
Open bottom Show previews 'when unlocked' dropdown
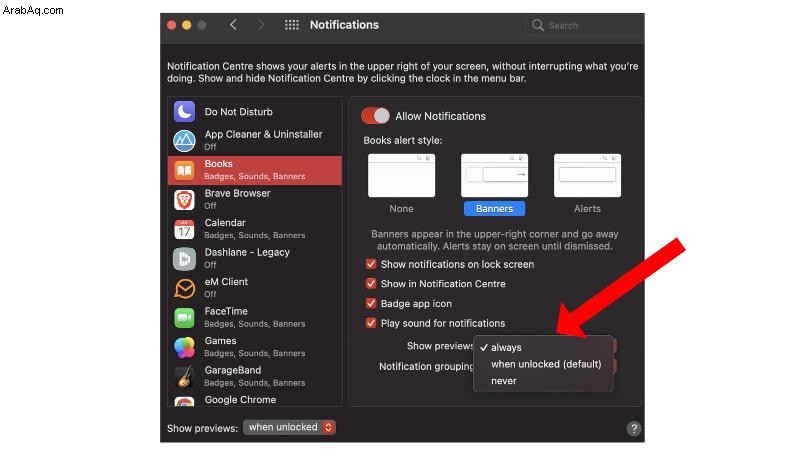click(289, 427)
